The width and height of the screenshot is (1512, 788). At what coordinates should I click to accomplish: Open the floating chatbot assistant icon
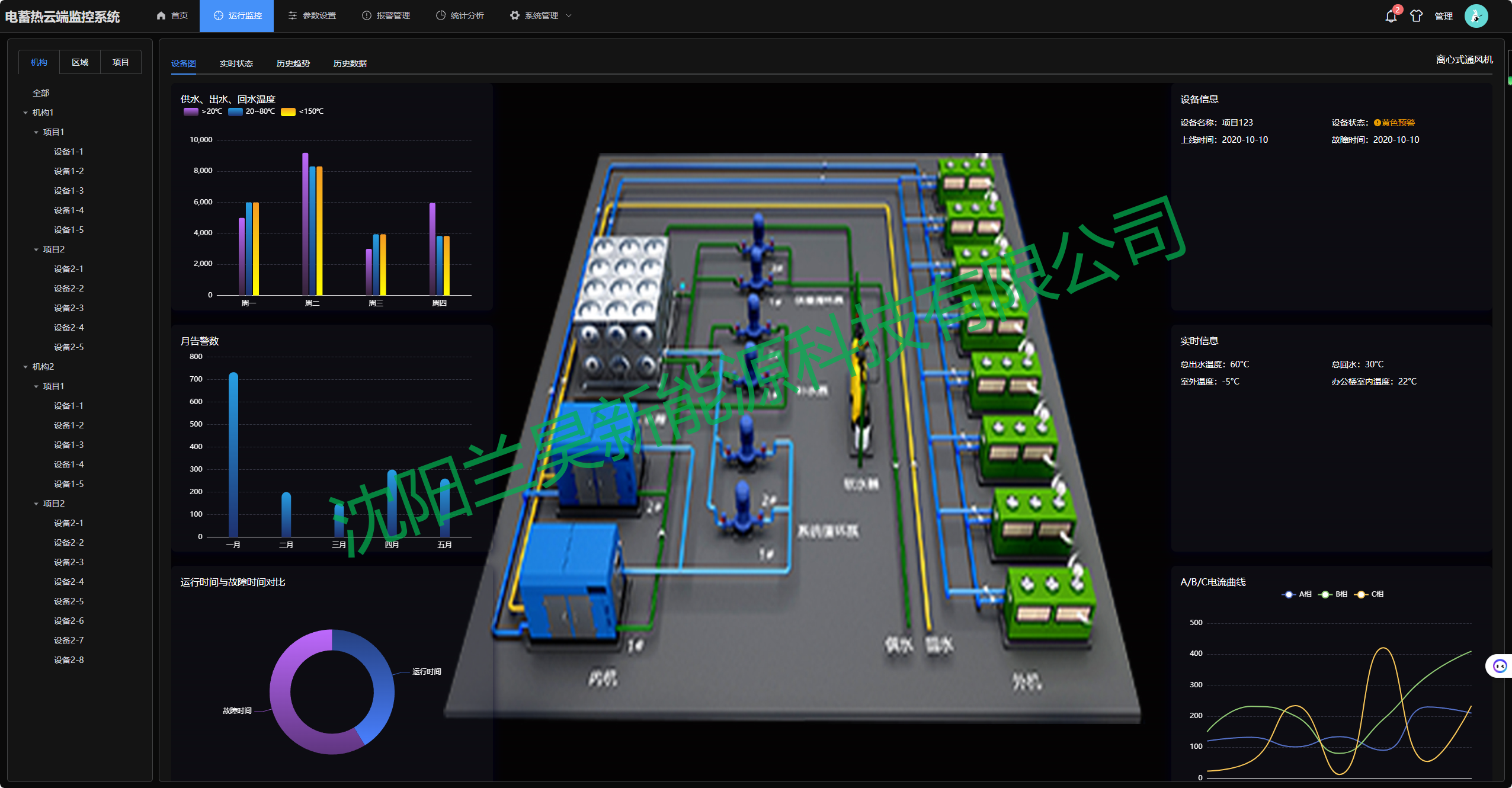coord(1500,666)
